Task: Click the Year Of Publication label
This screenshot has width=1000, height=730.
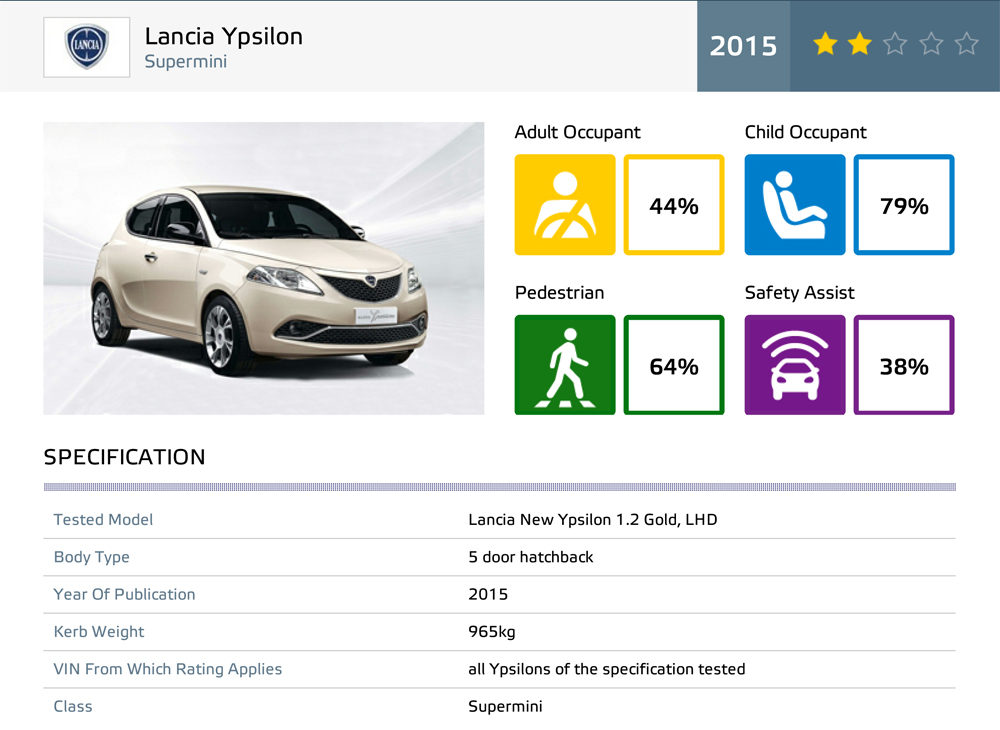Action: point(124,594)
